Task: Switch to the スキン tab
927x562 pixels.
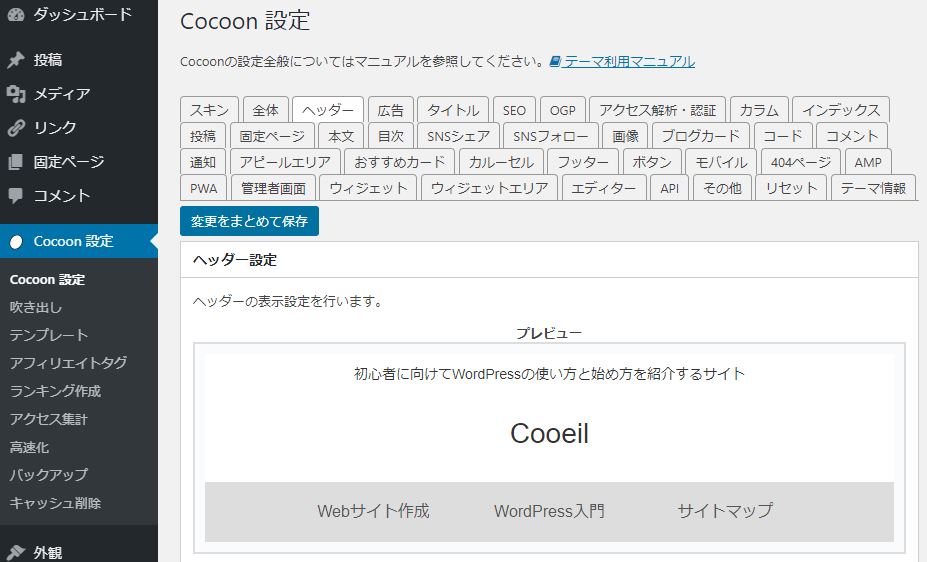Action: (209, 110)
